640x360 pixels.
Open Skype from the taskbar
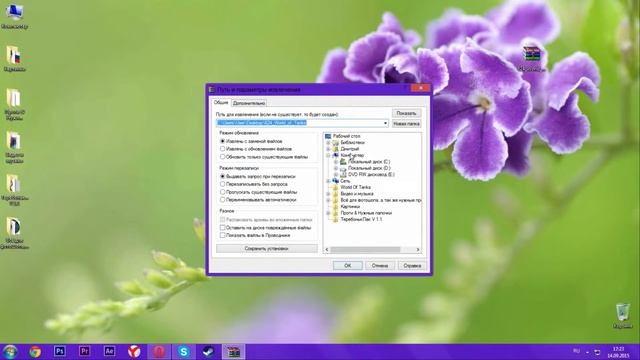[x=184, y=351]
